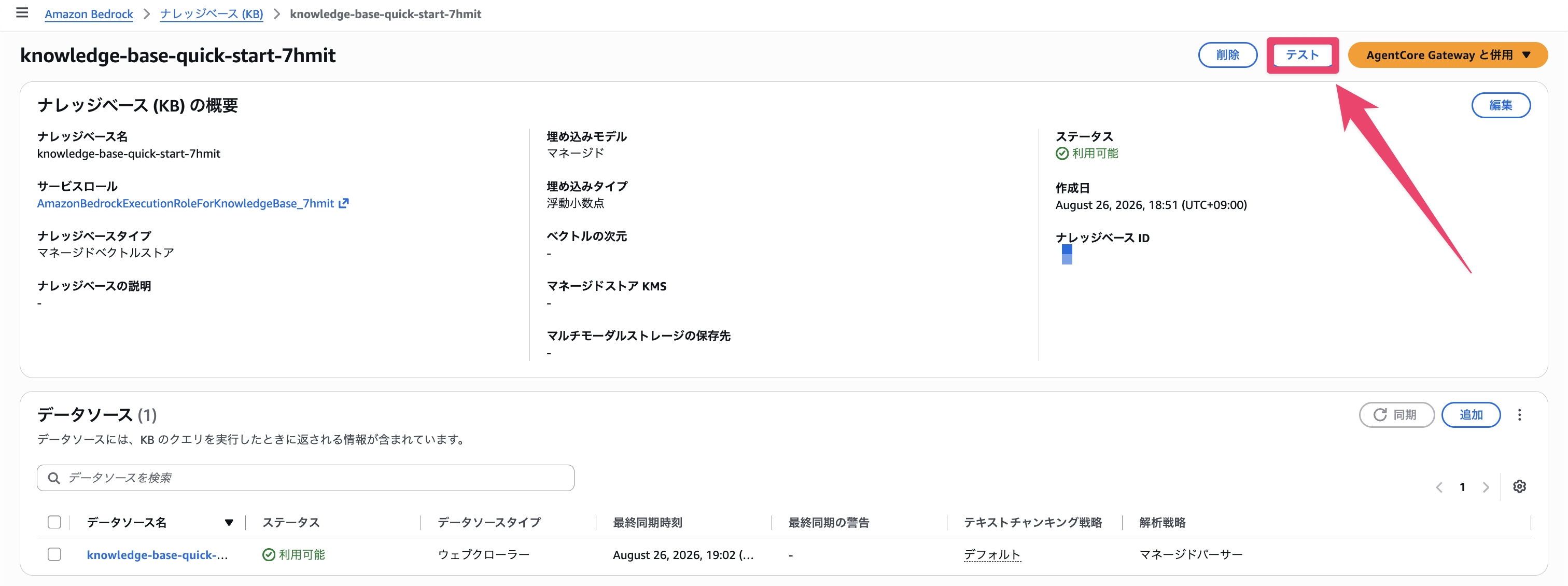Go to the next data source page

1486,487
